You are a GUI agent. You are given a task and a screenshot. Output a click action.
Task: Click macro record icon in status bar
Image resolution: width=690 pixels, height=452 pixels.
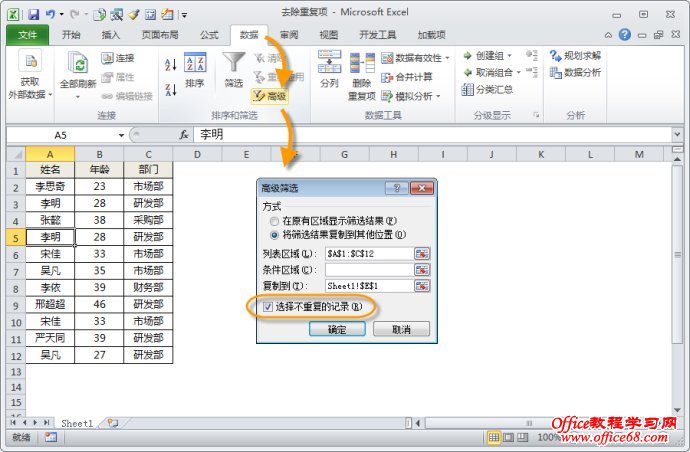[x=51, y=437]
